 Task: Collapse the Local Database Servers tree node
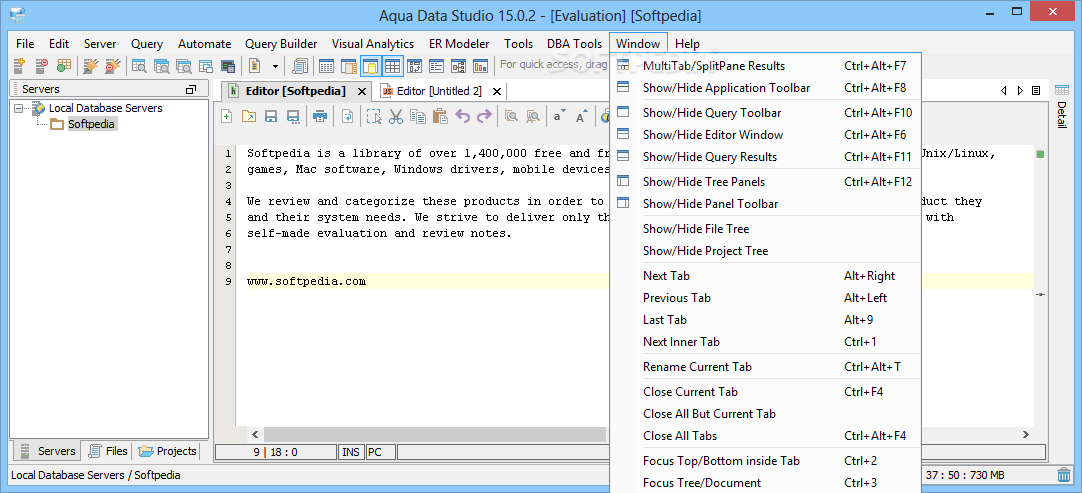pyautogui.click(x=18, y=108)
